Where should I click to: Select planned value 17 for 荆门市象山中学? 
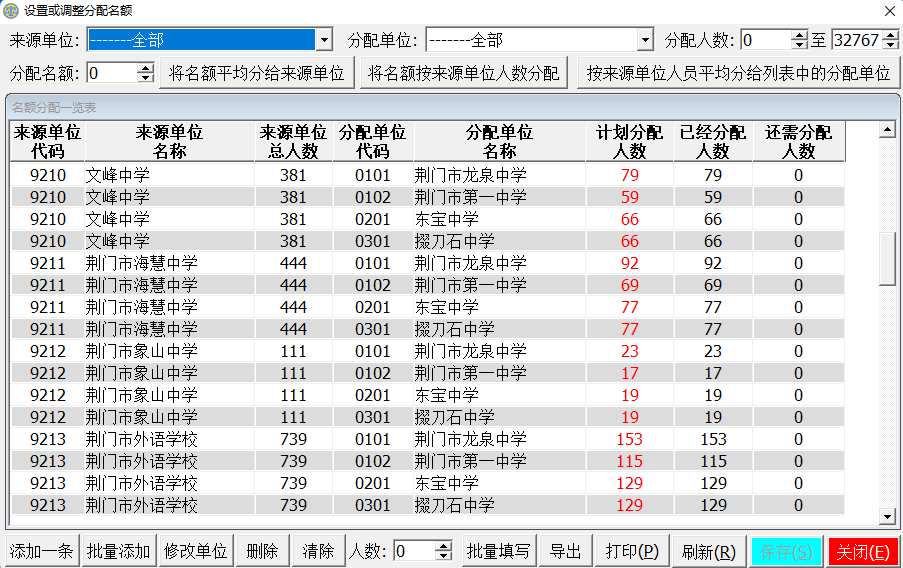point(629,373)
